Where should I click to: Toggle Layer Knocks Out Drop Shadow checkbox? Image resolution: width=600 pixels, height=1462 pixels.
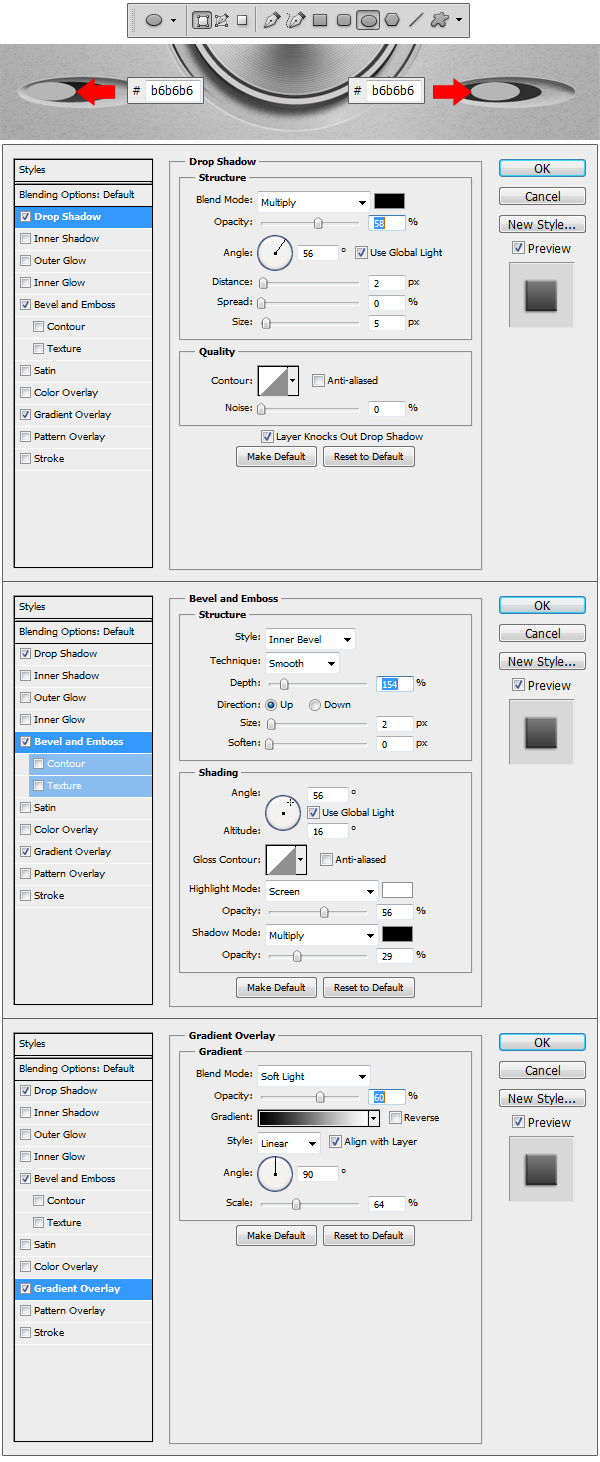(x=267, y=436)
